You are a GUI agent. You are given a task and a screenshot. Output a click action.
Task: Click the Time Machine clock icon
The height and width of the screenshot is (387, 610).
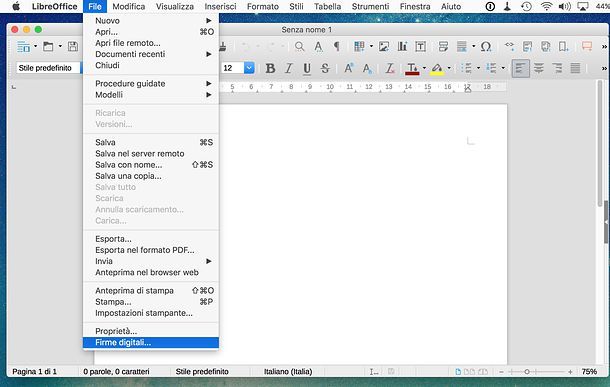pyautogui.click(x=526, y=7)
